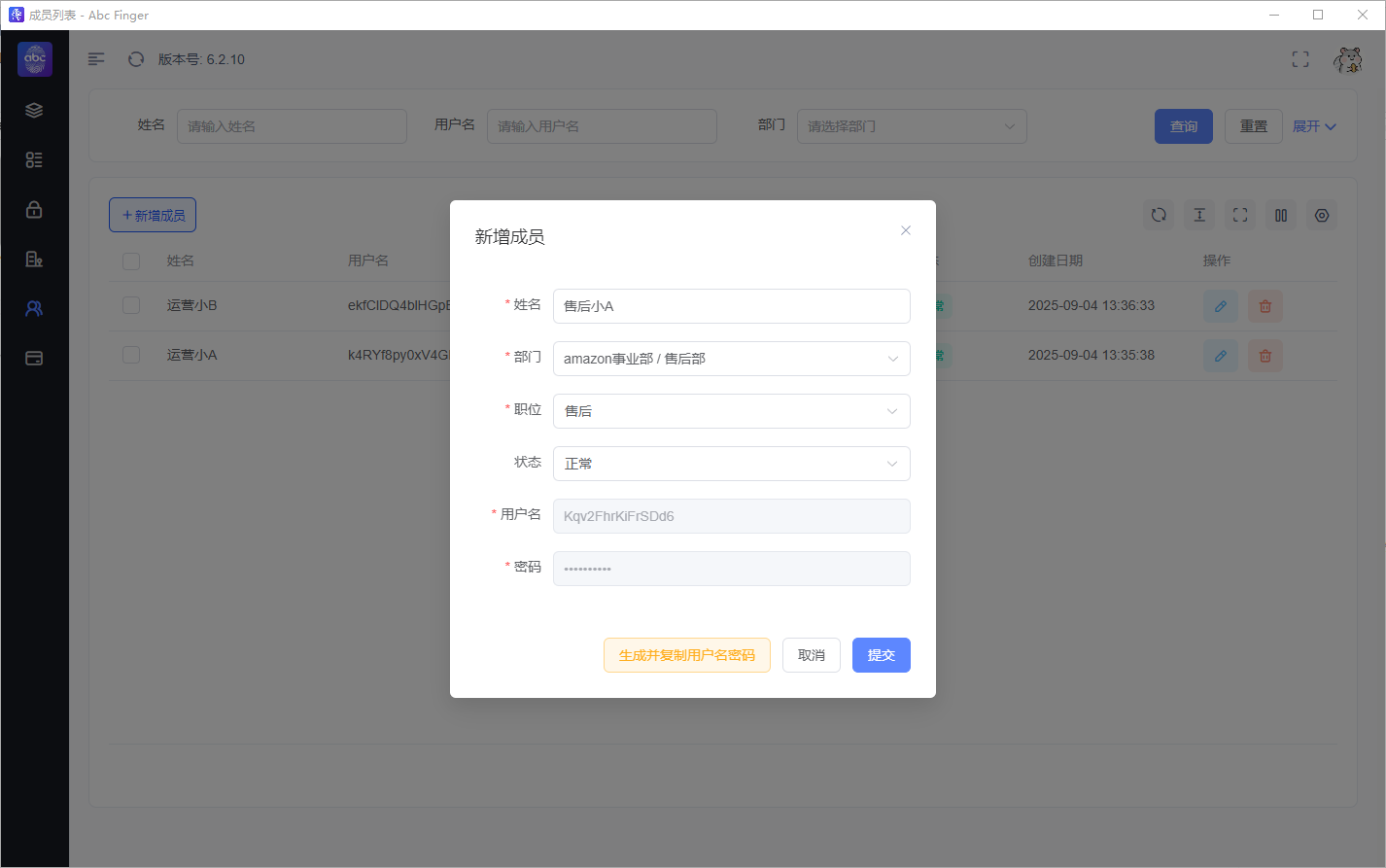Open the user avatar at top right
1386x868 pixels.
click(1347, 59)
